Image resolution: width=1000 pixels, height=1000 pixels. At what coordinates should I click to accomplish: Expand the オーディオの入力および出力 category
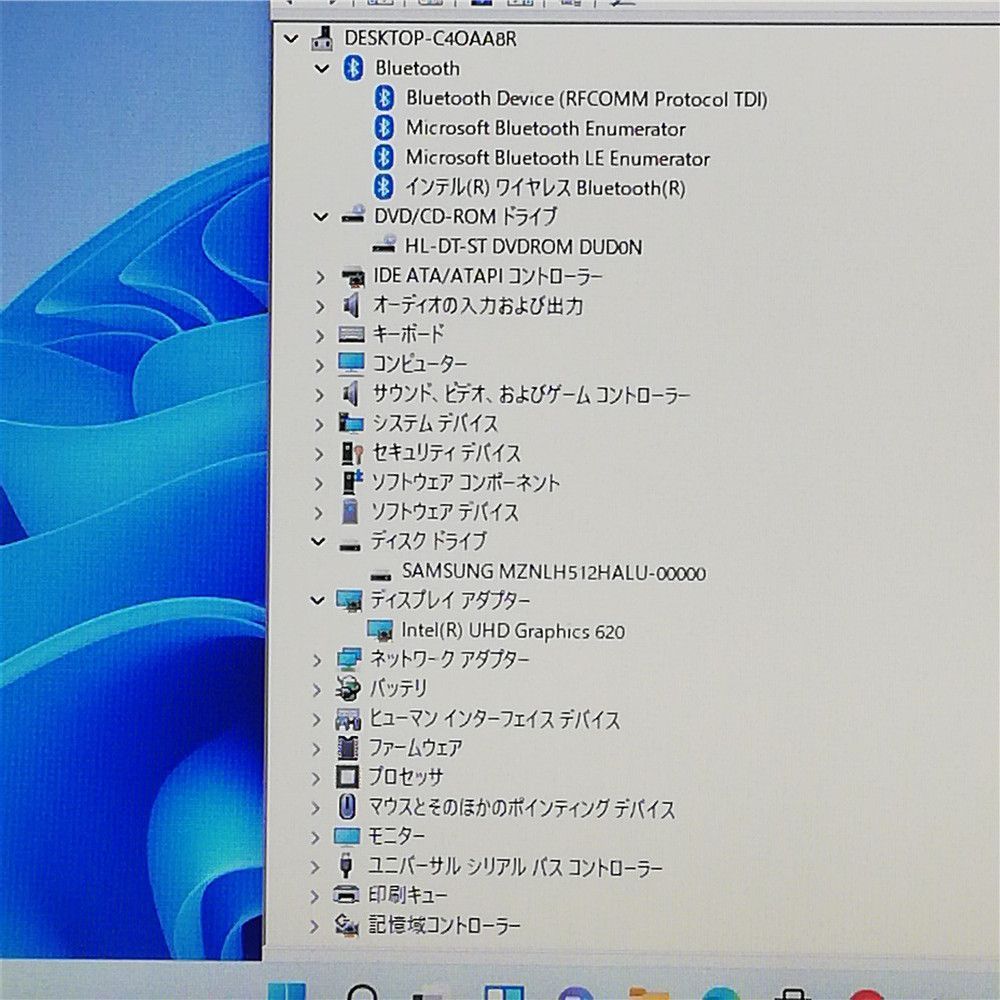point(320,307)
